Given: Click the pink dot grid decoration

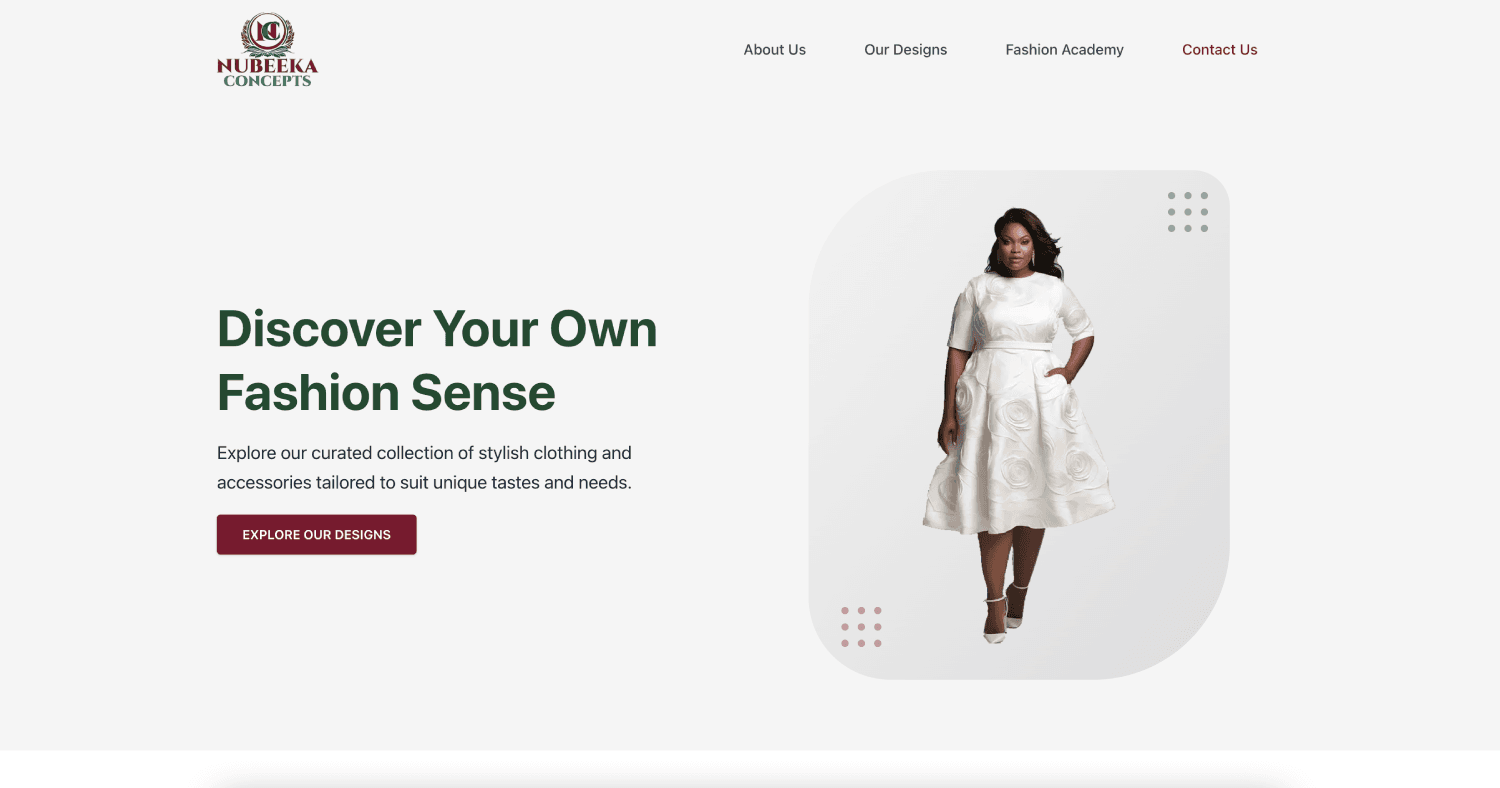Looking at the screenshot, I should tap(861, 627).
